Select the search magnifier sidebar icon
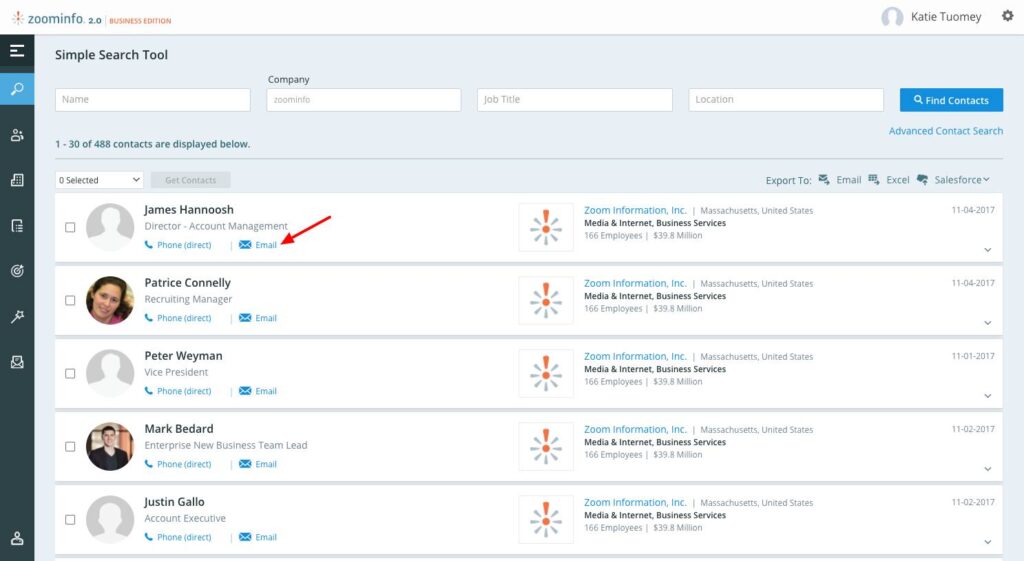1024x561 pixels. (17, 89)
